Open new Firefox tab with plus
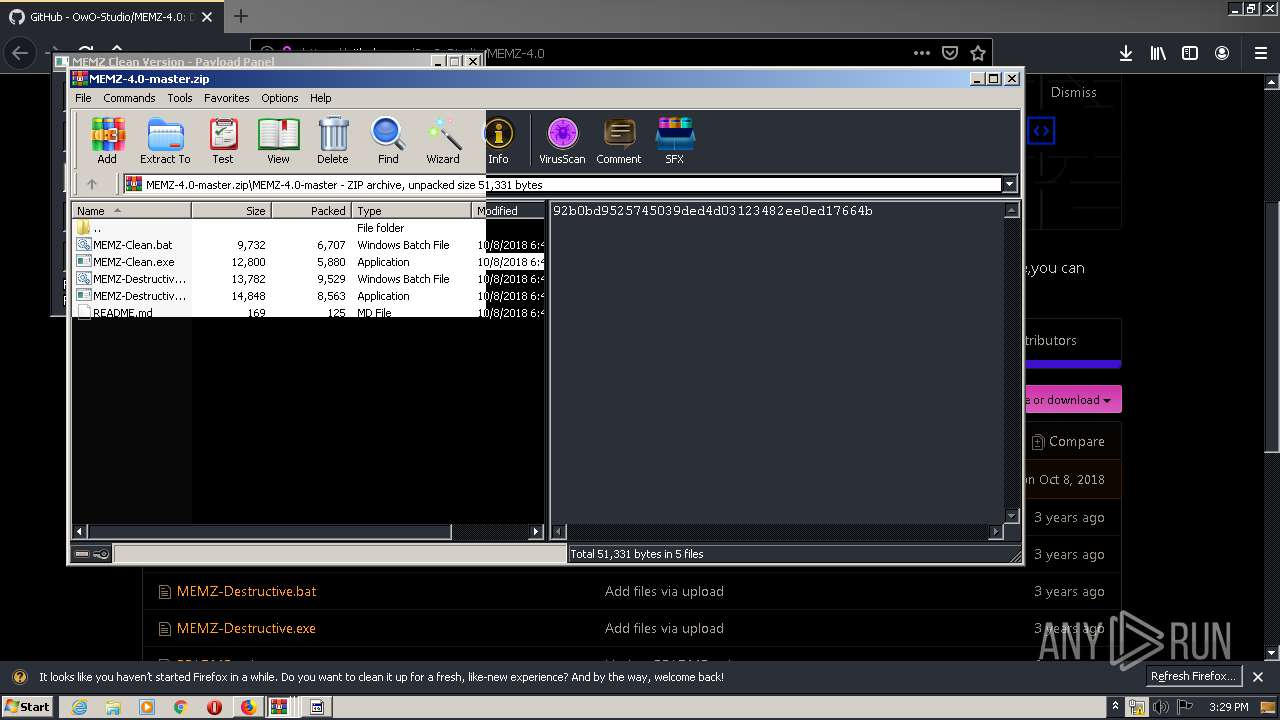Screen dimensions: 1280x720 (240, 16)
